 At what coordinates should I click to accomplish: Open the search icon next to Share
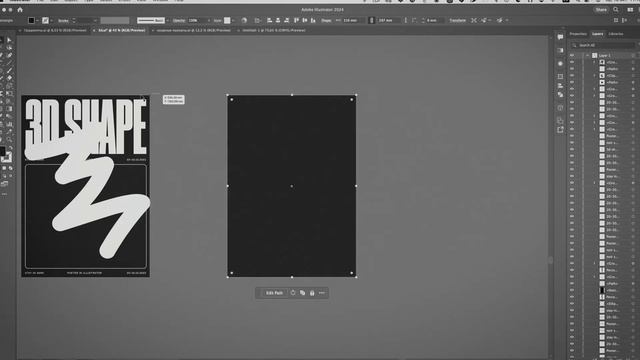pyautogui.click(x=616, y=10)
